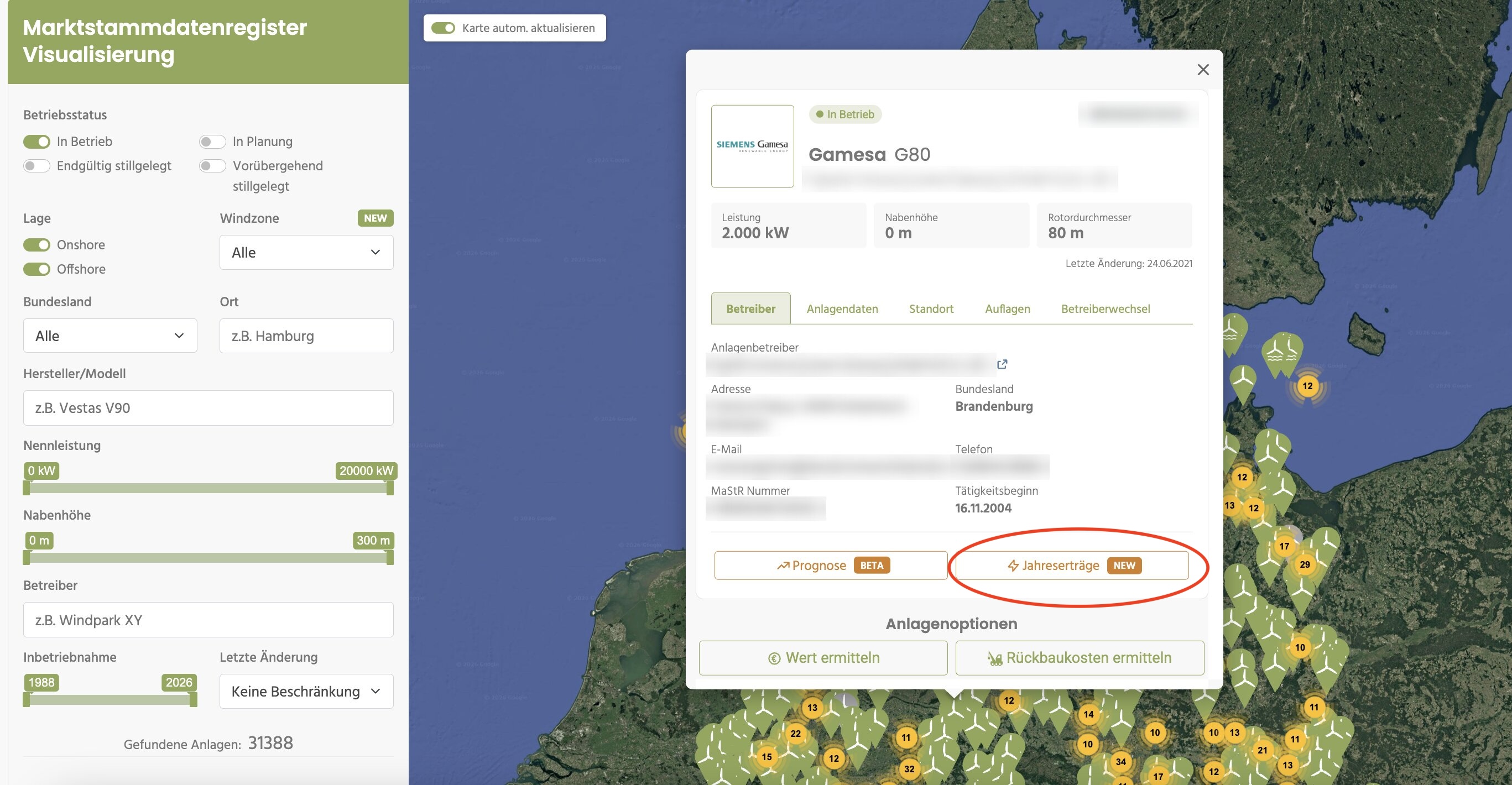Switch to the Standort tab
This screenshot has height=785, width=1512.
pyautogui.click(x=931, y=308)
